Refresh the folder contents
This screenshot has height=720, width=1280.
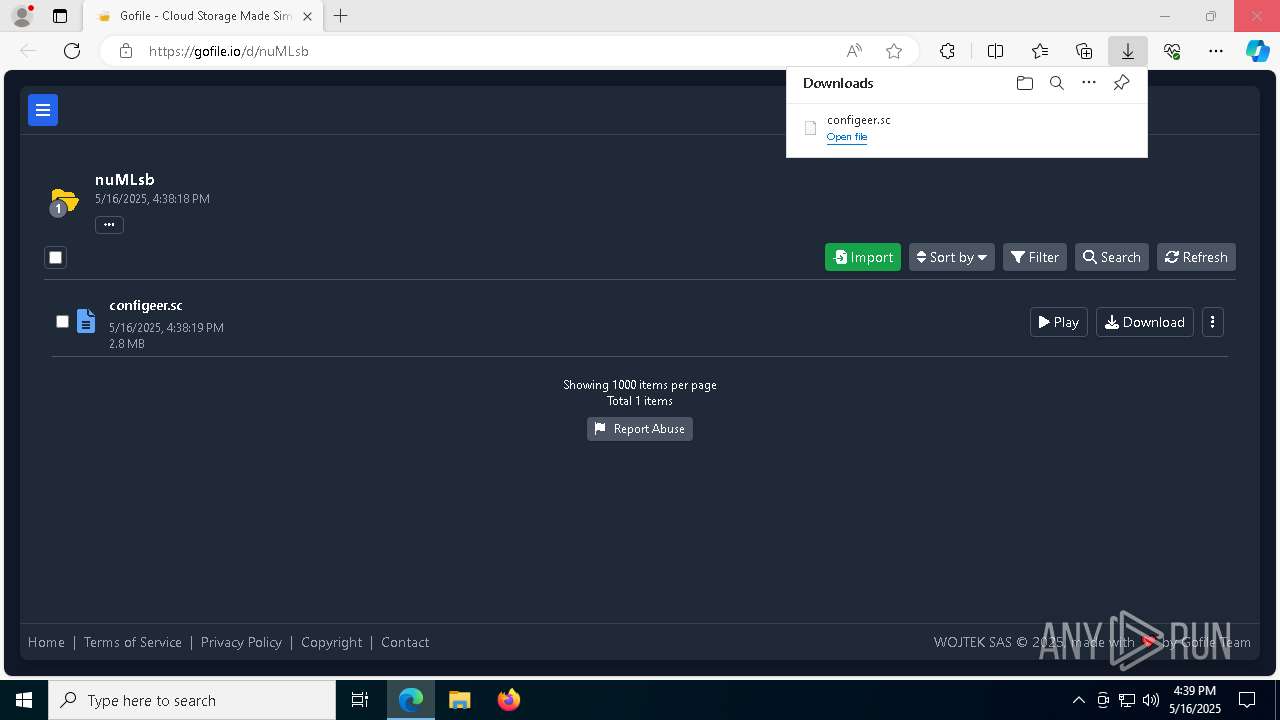click(x=1197, y=257)
